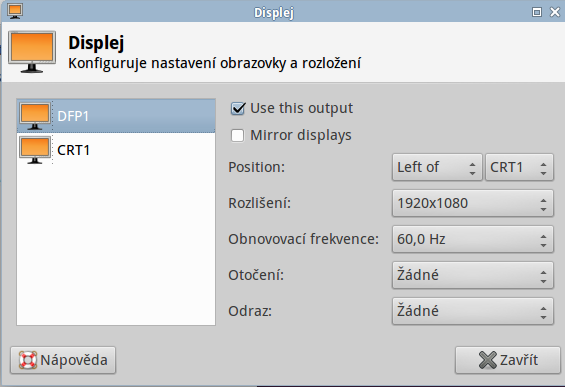Viewport: 565px width, 387px height.
Task: Click the Otočení: label
Action: [256, 275]
